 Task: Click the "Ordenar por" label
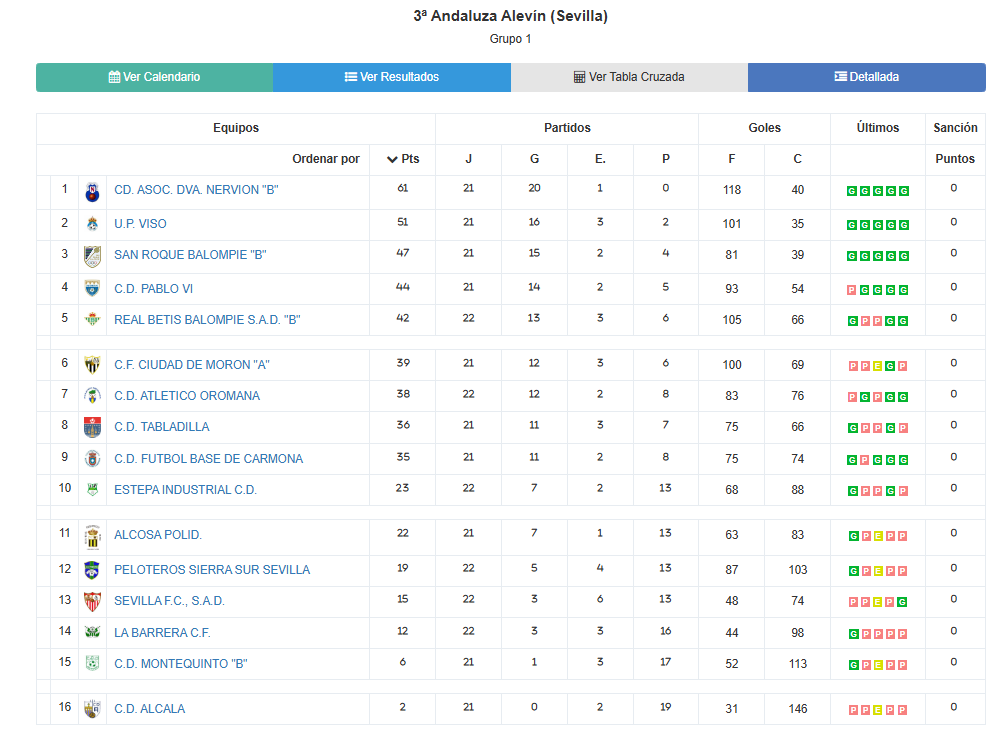point(326,159)
